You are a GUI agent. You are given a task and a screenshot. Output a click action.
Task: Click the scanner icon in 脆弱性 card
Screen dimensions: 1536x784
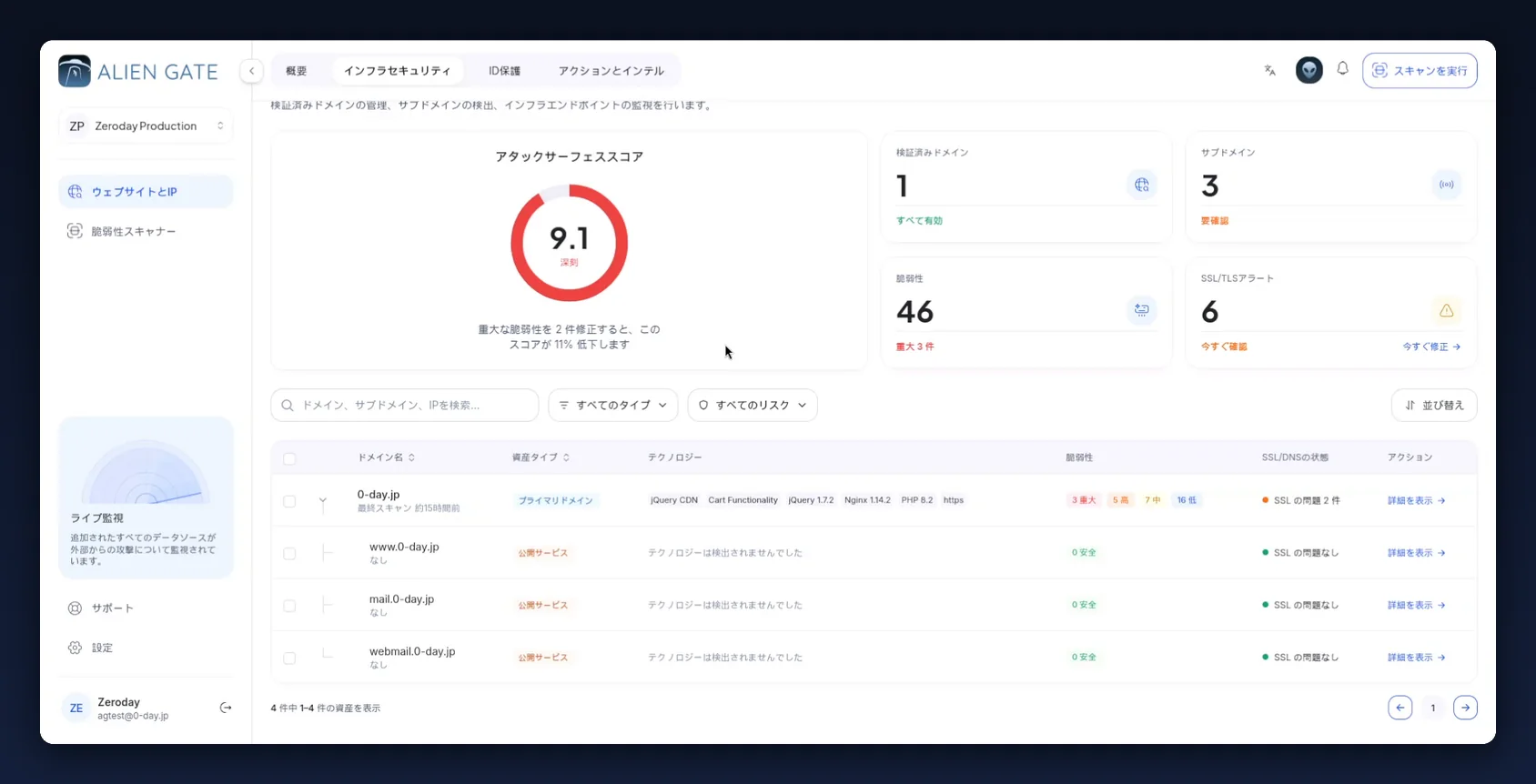point(1141,310)
